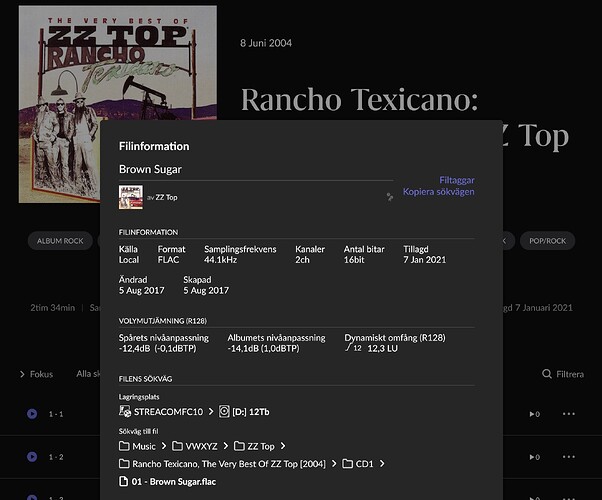Click chevron after CD1 folder

click(x=382, y=464)
